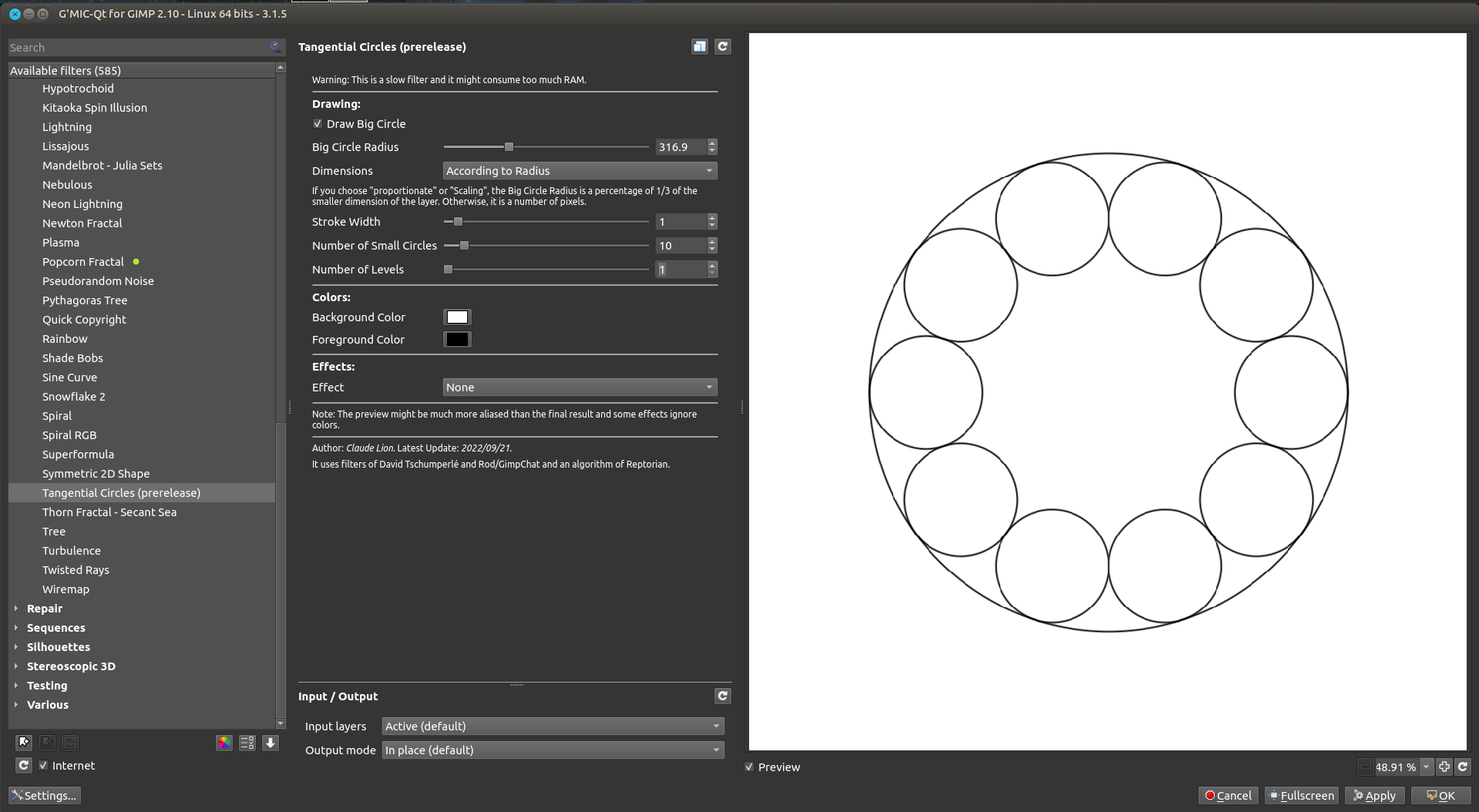Image resolution: width=1479 pixels, height=812 pixels.
Task: Reset the Input / Output section
Action: 722,696
